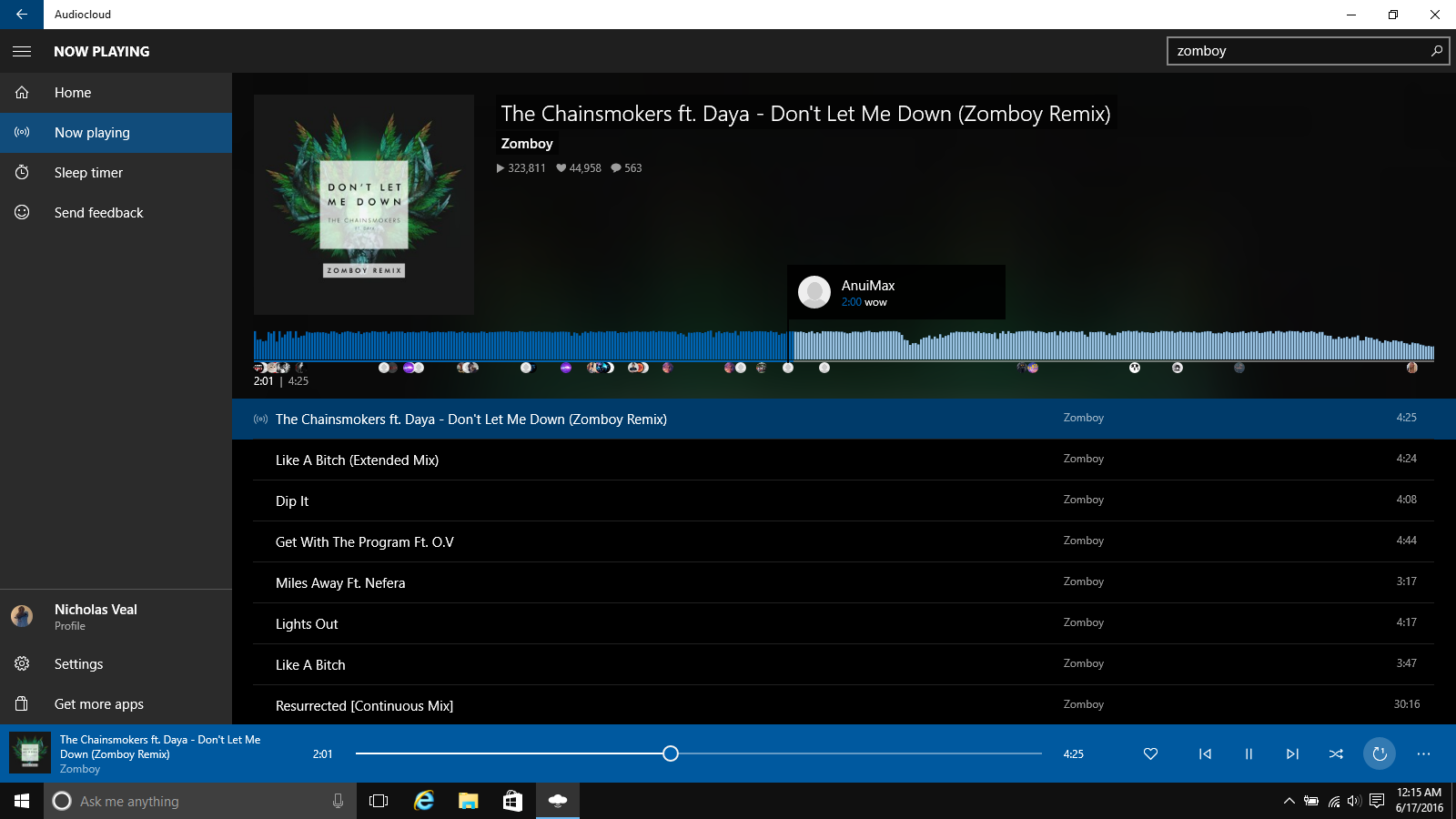
Task: Click the song title heading
Action: coord(805,114)
